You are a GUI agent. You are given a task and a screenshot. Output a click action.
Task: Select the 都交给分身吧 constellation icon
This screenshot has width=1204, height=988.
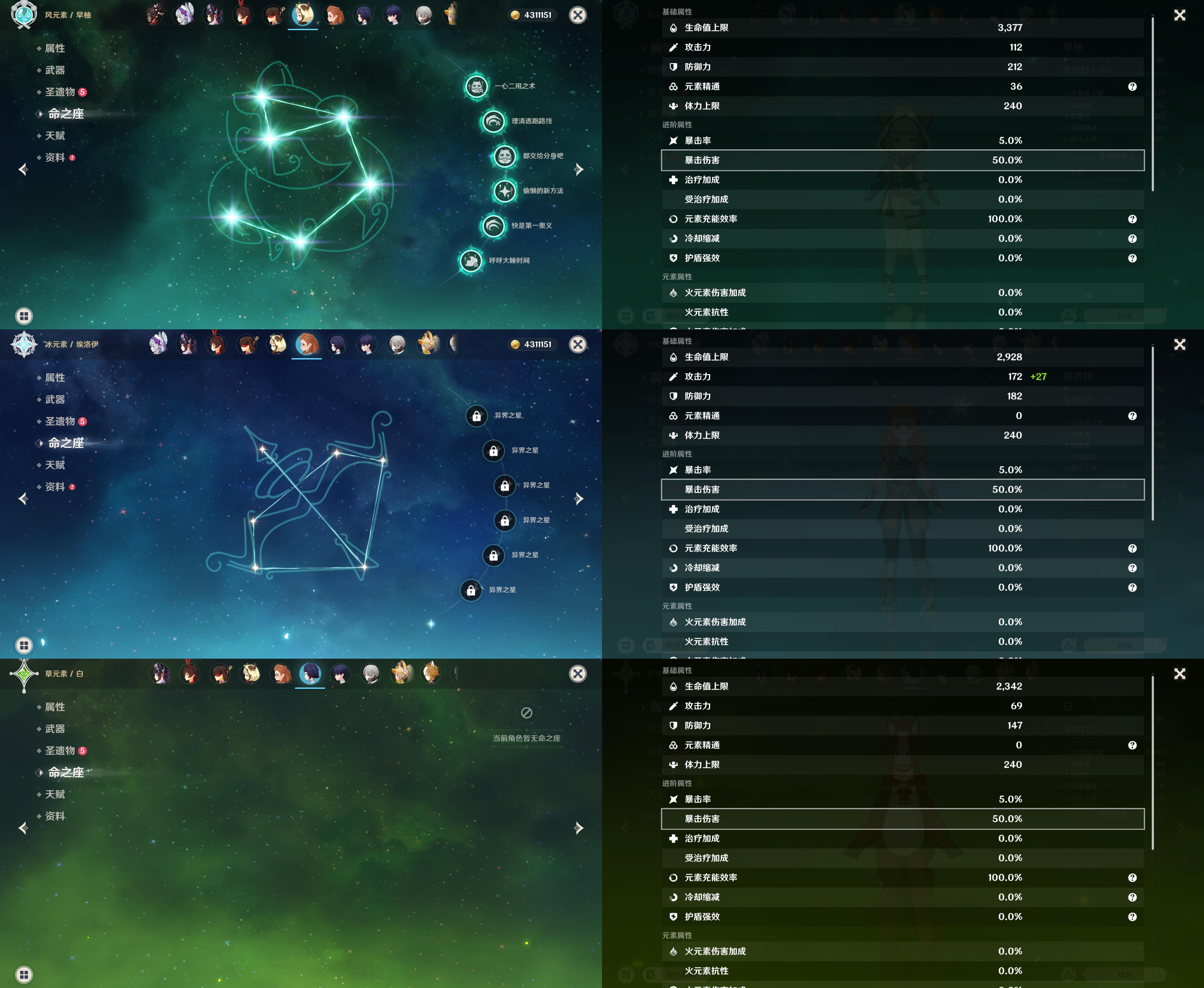(505, 156)
